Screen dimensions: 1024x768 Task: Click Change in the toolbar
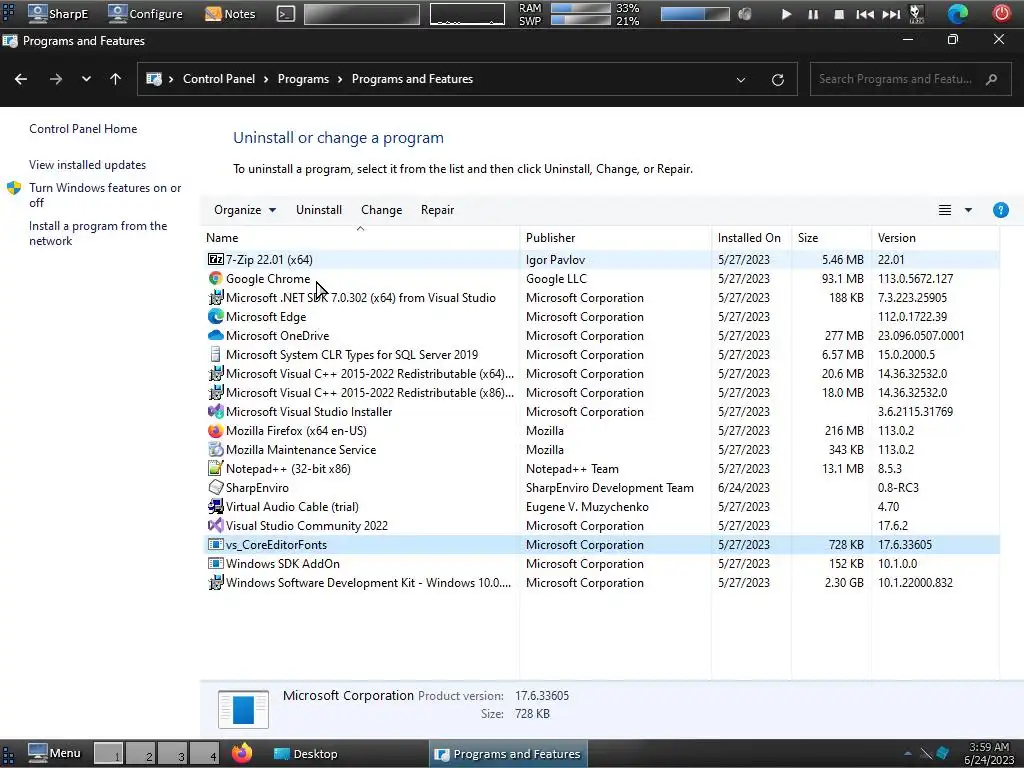point(381,210)
